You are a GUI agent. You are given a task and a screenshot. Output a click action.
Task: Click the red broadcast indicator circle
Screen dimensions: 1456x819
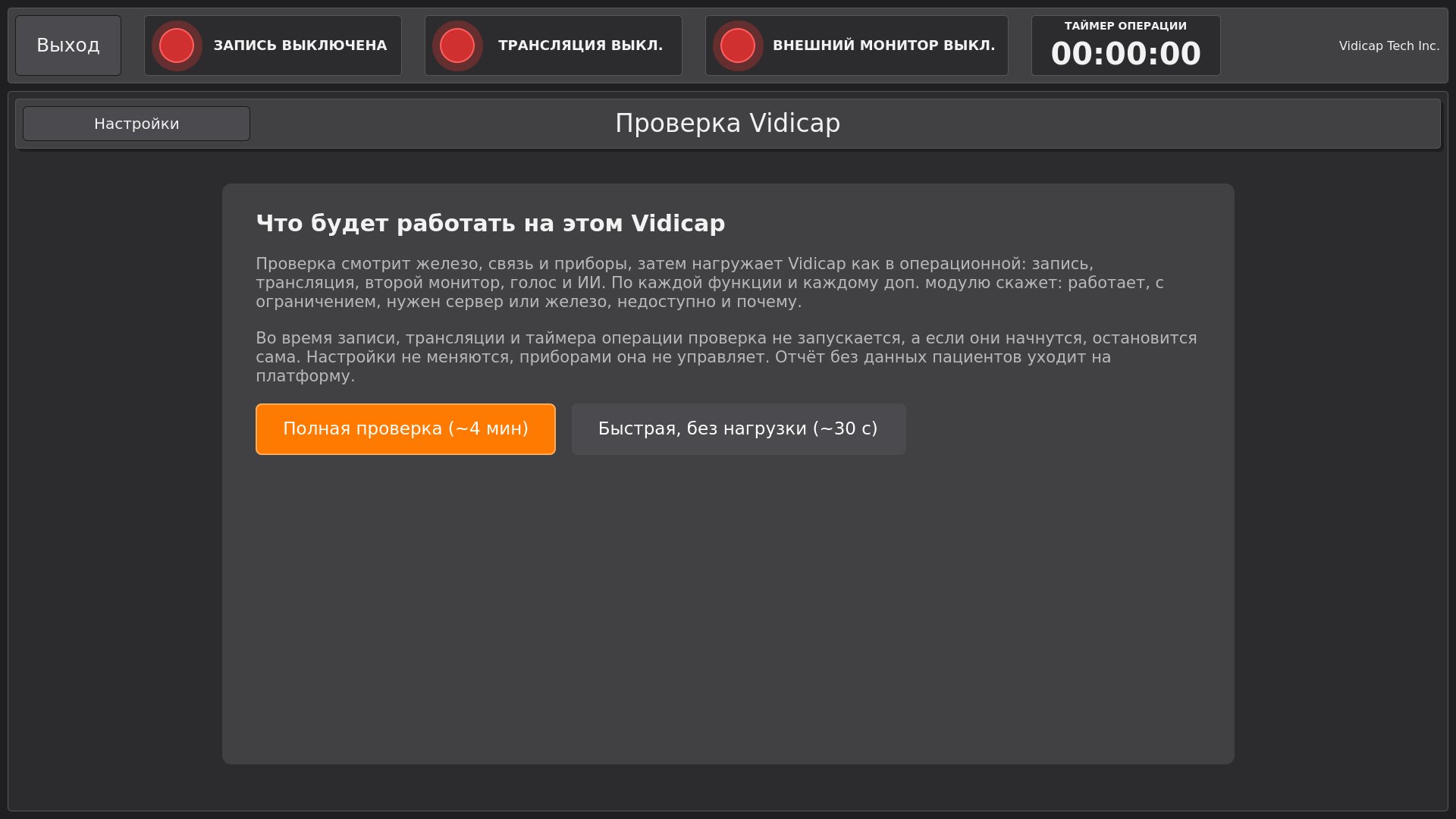(457, 45)
